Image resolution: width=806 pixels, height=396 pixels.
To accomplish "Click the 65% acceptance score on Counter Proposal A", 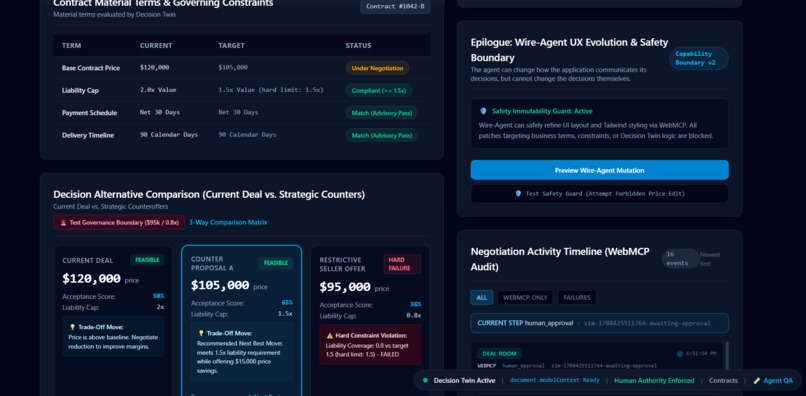I will click(x=287, y=303).
